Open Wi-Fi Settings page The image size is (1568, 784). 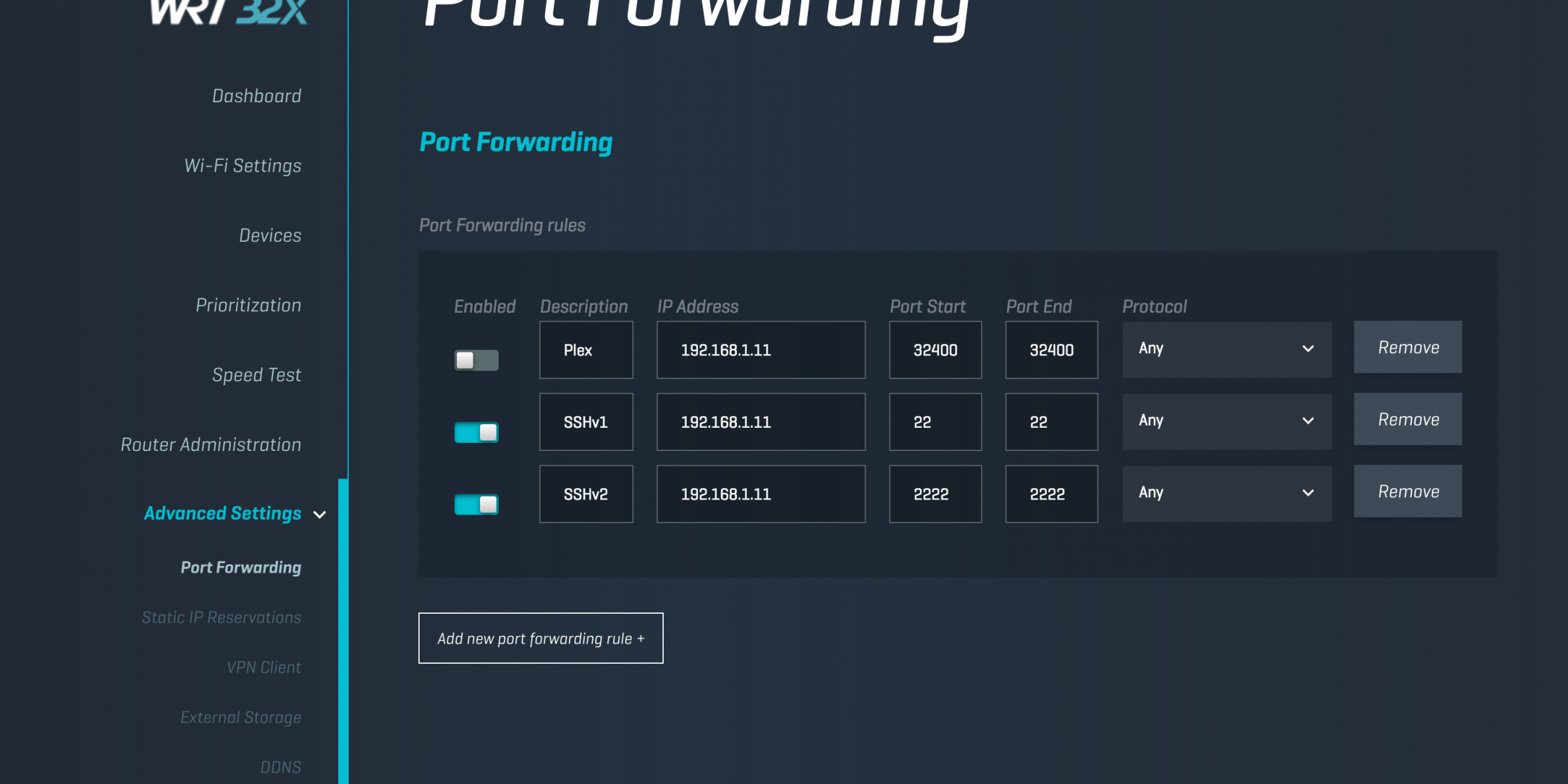tap(243, 166)
